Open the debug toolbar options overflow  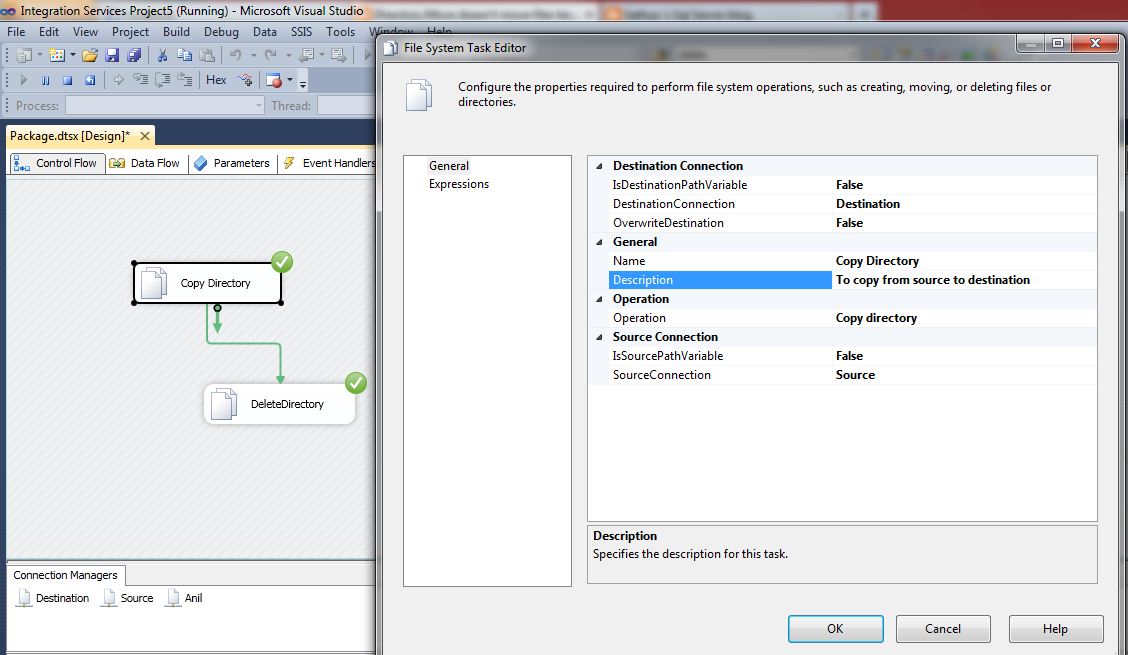click(x=303, y=82)
